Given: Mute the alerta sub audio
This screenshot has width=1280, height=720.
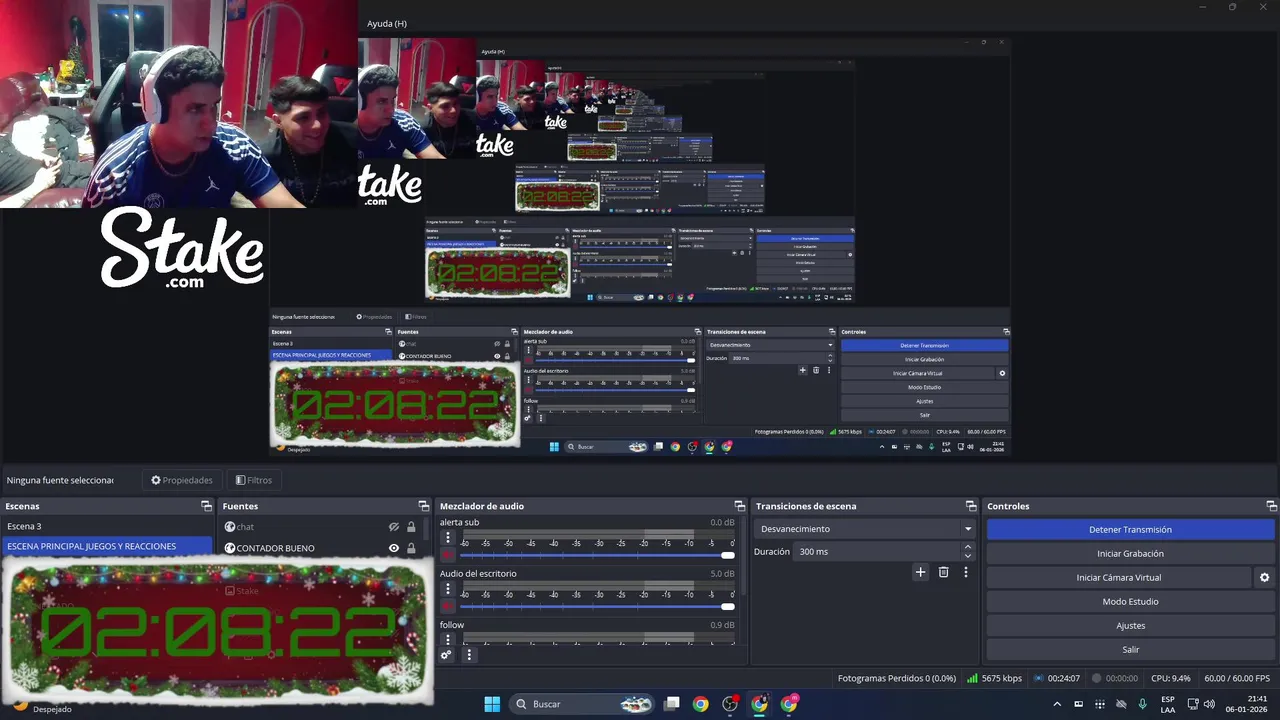Looking at the screenshot, I should click(448, 555).
